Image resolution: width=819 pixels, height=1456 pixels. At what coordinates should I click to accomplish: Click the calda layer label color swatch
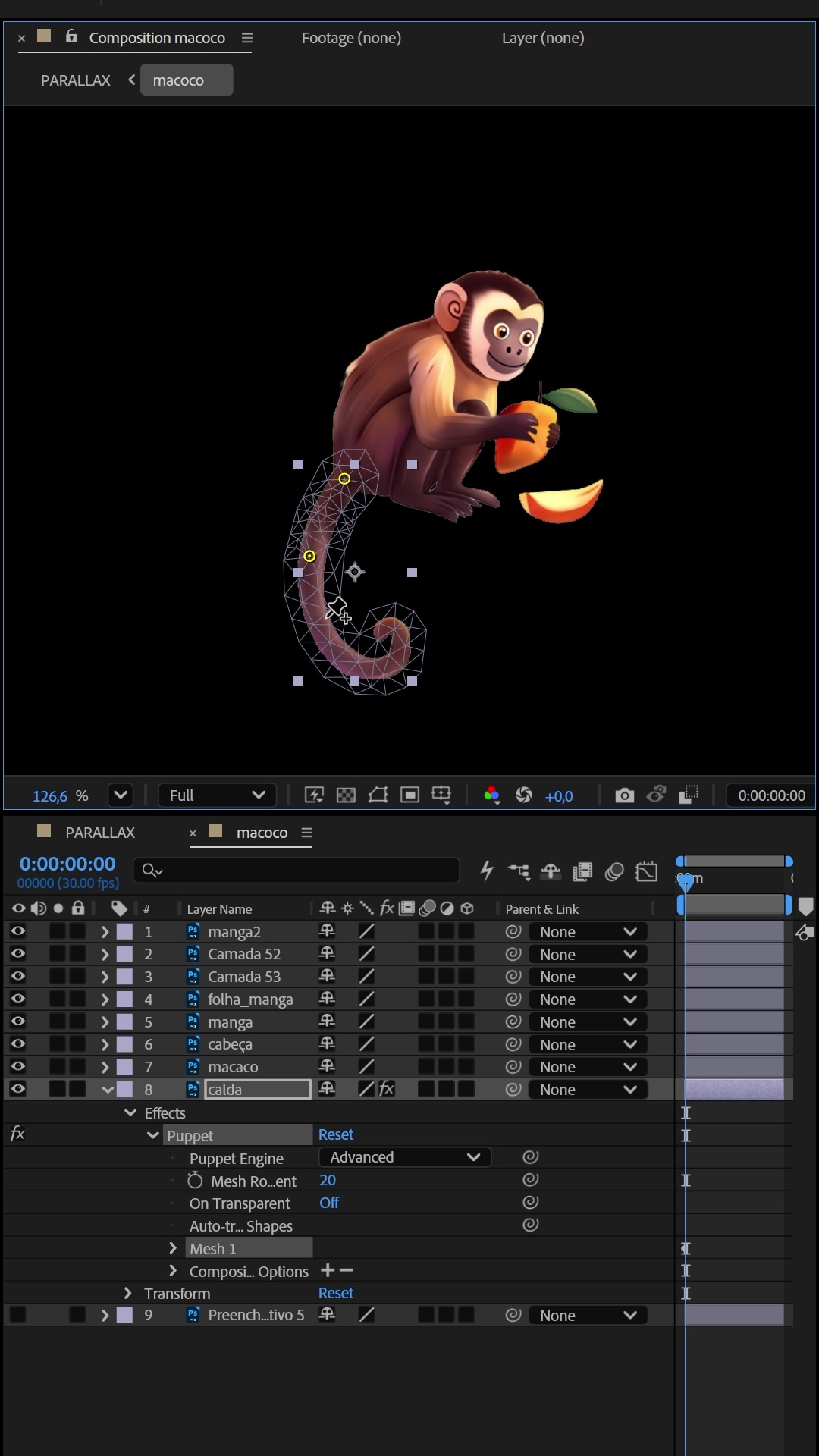[x=124, y=1089]
